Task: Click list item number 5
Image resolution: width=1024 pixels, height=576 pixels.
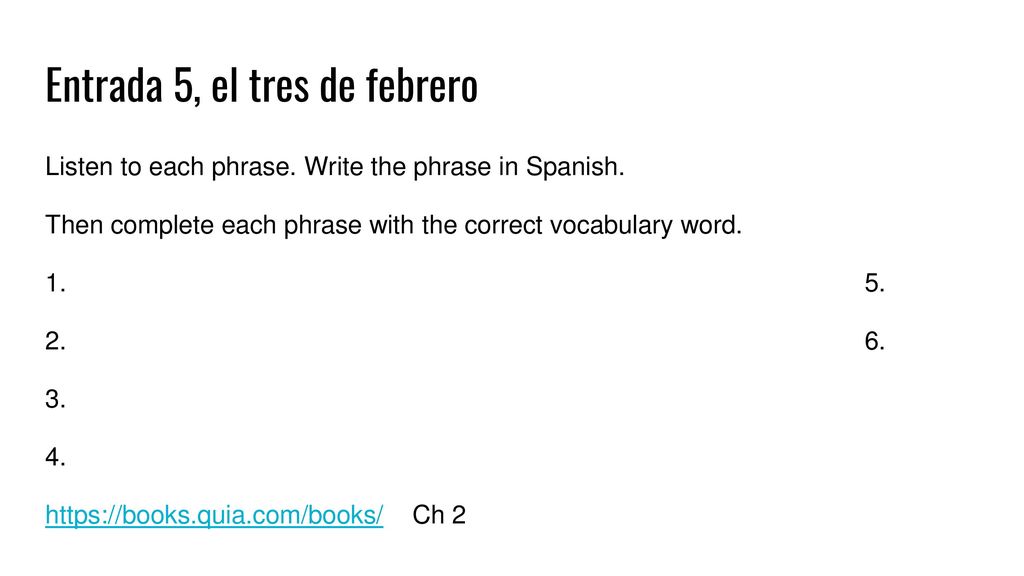Action: click(x=874, y=283)
